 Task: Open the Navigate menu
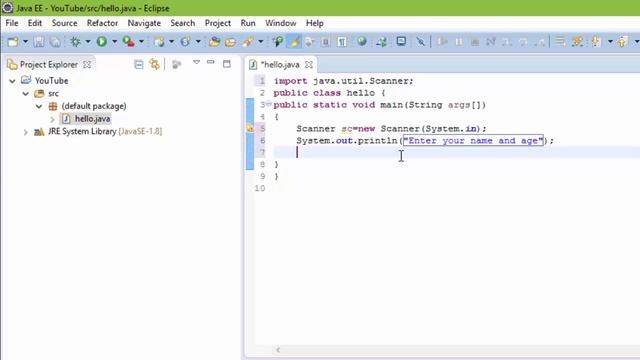pyautogui.click(x=144, y=23)
